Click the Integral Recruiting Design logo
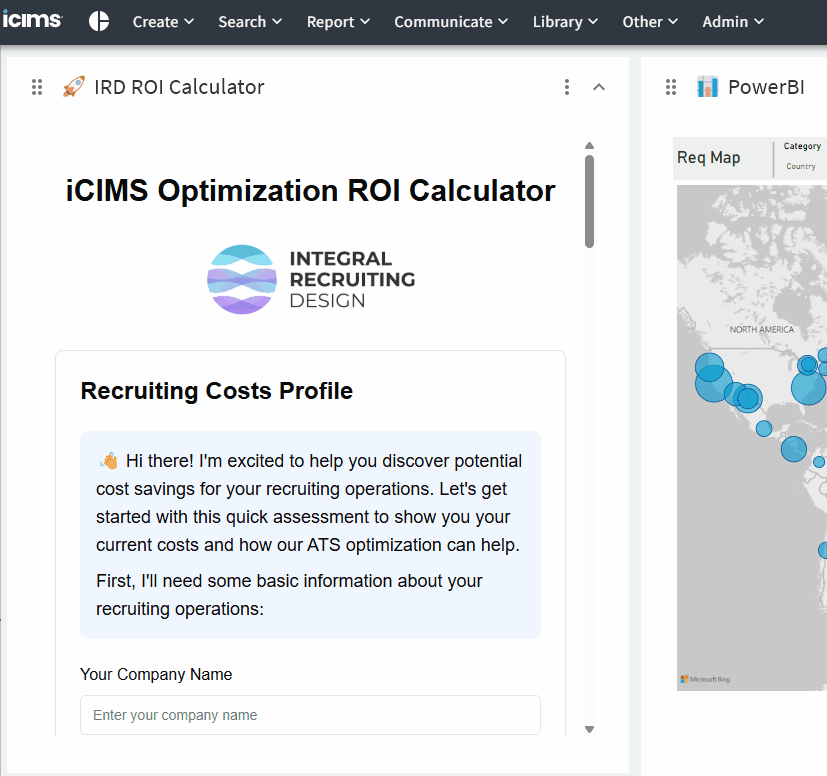 311,280
